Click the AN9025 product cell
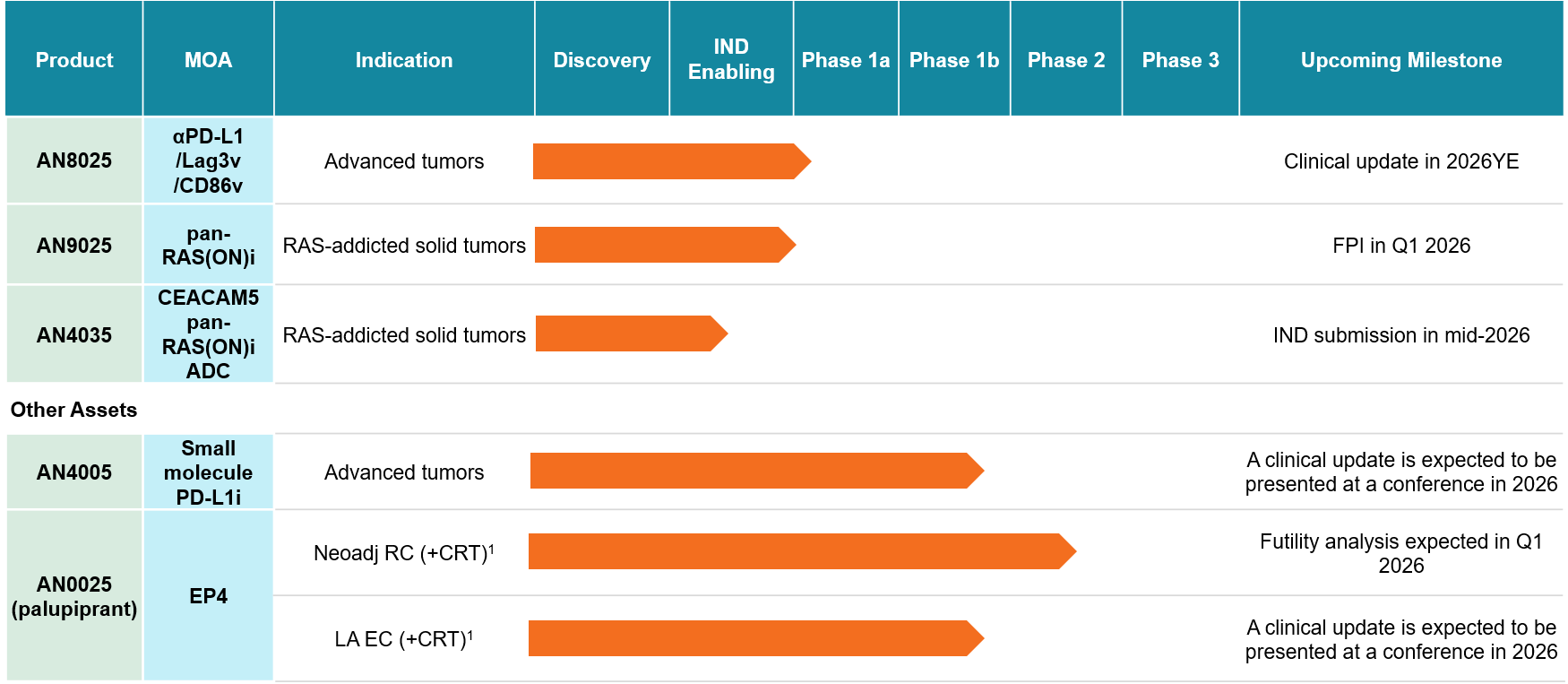 (x=74, y=246)
